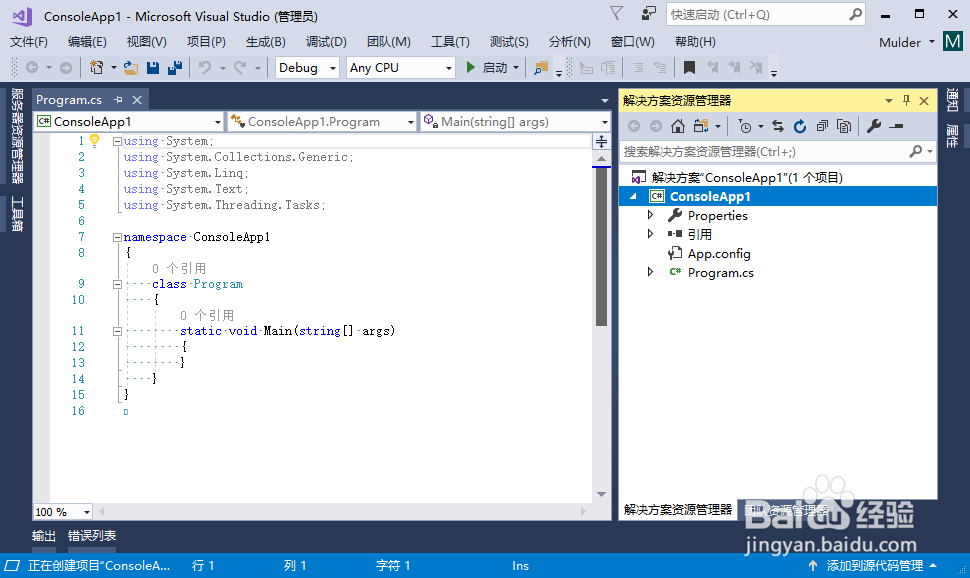Click Sync with Active Document icon
The width and height of the screenshot is (970, 578).
tap(778, 126)
